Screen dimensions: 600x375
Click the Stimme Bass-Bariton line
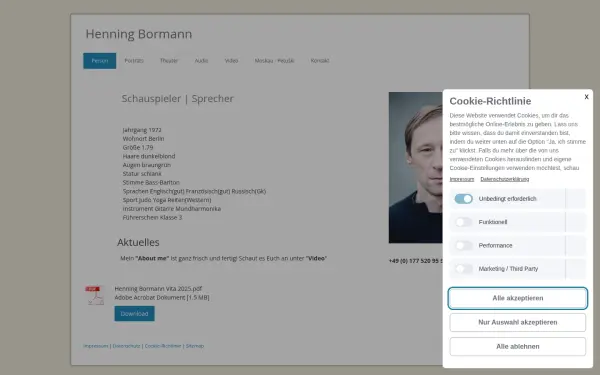pos(151,183)
